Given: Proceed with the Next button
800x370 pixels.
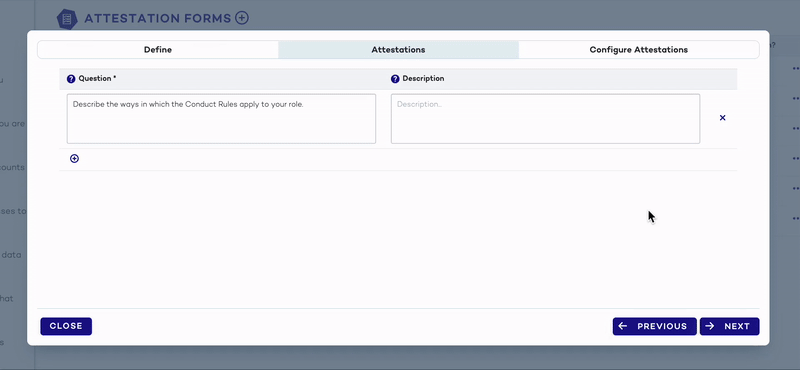Looking at the screenshot, I should (x=730, y=326).
